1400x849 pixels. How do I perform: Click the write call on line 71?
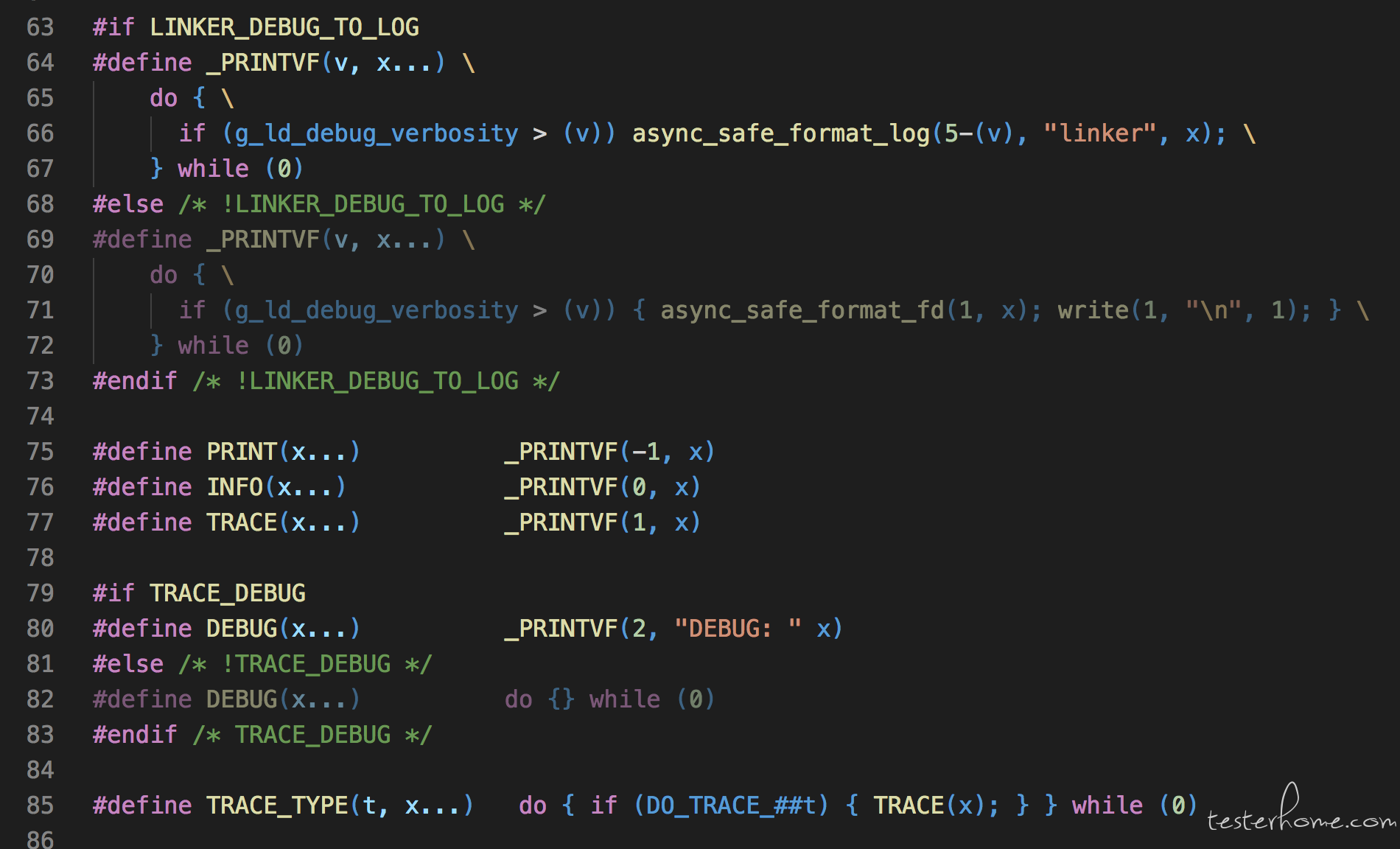click(x=1093, y=310)
